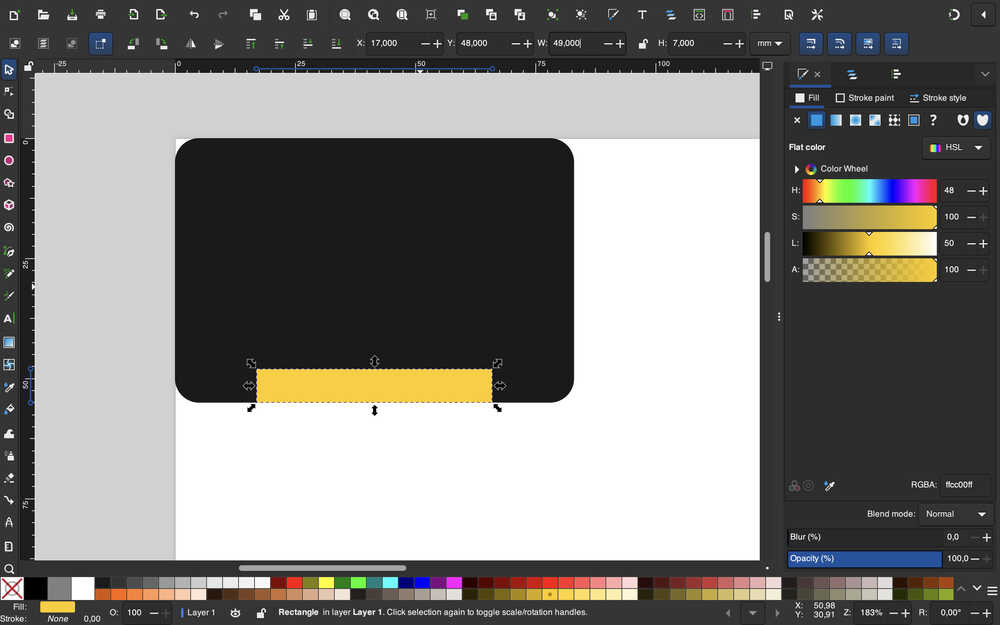1000x625 pixels.
Task: Select the Ellipse circle tool
Action: tap(9, 161)
